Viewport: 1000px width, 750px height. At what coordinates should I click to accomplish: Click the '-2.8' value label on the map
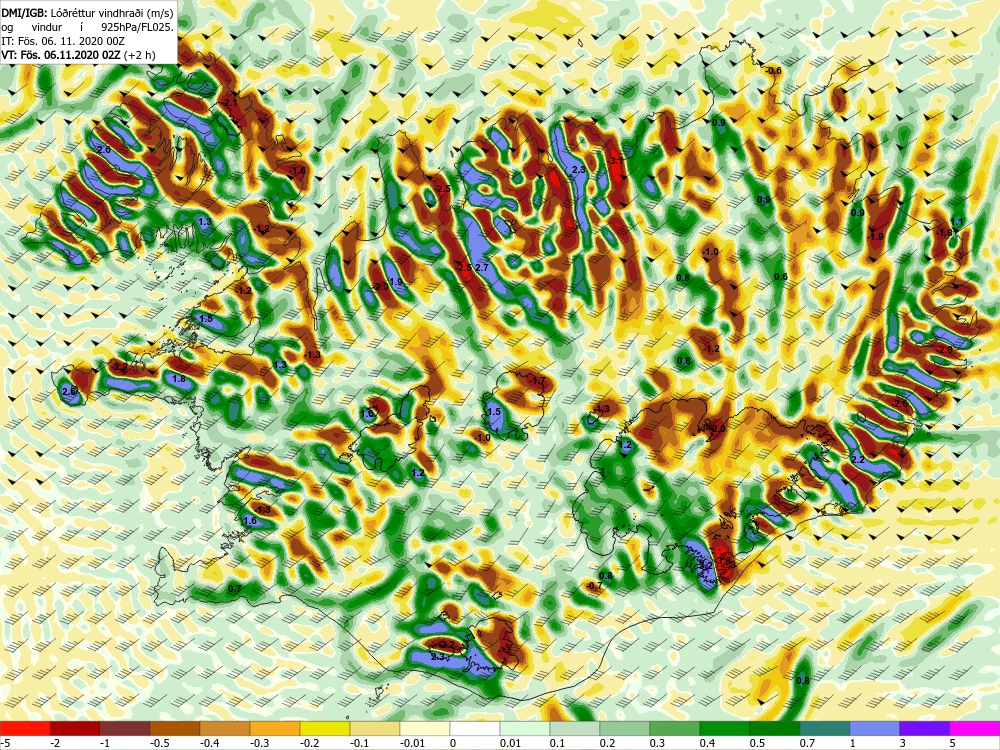tap(945, 349)
